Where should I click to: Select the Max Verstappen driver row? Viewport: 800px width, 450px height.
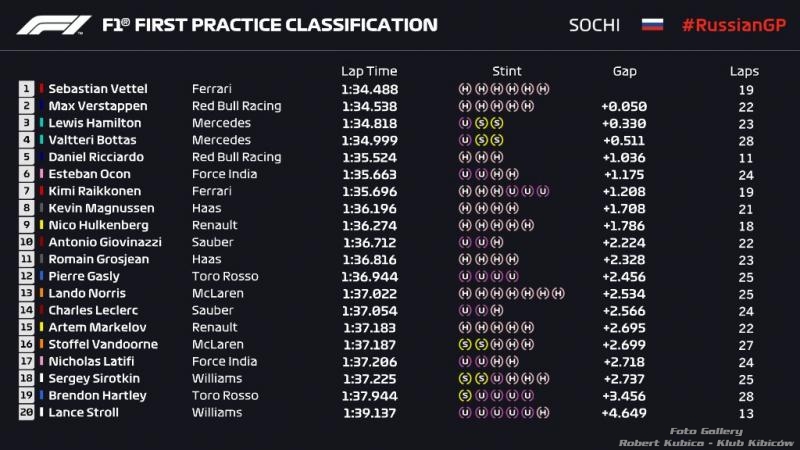coord(389,106)
